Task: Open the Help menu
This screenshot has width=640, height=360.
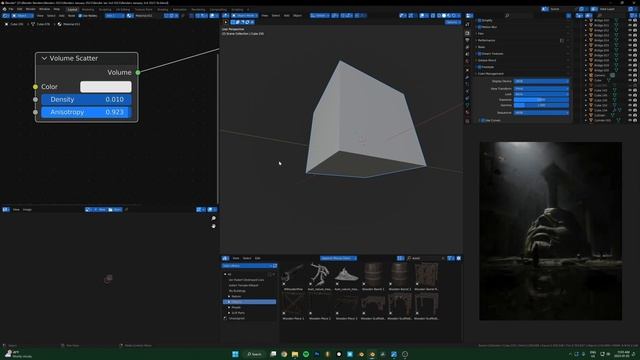Action: [56, 9]
